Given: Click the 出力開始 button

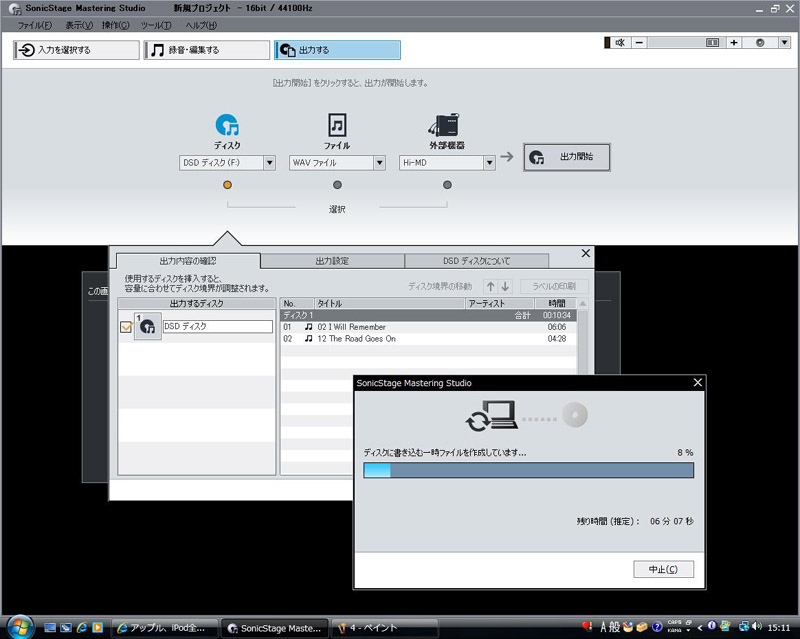Looking at the screenshot, I should (x=566, y=157).
